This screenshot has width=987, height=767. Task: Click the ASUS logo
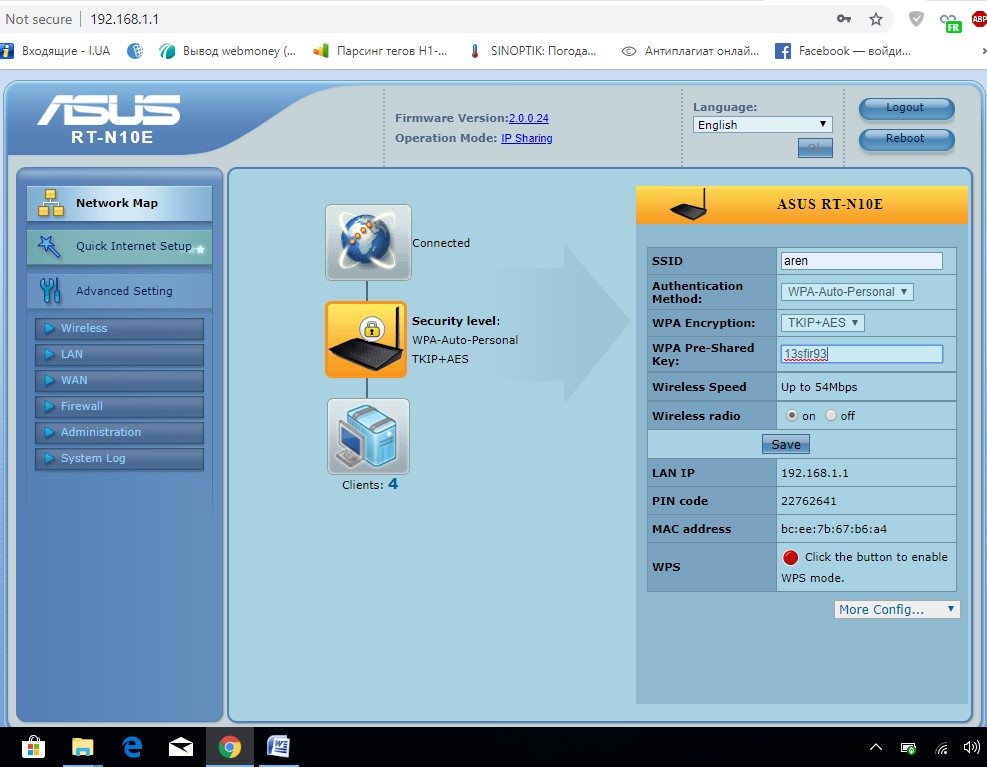[x=109, y=111]
